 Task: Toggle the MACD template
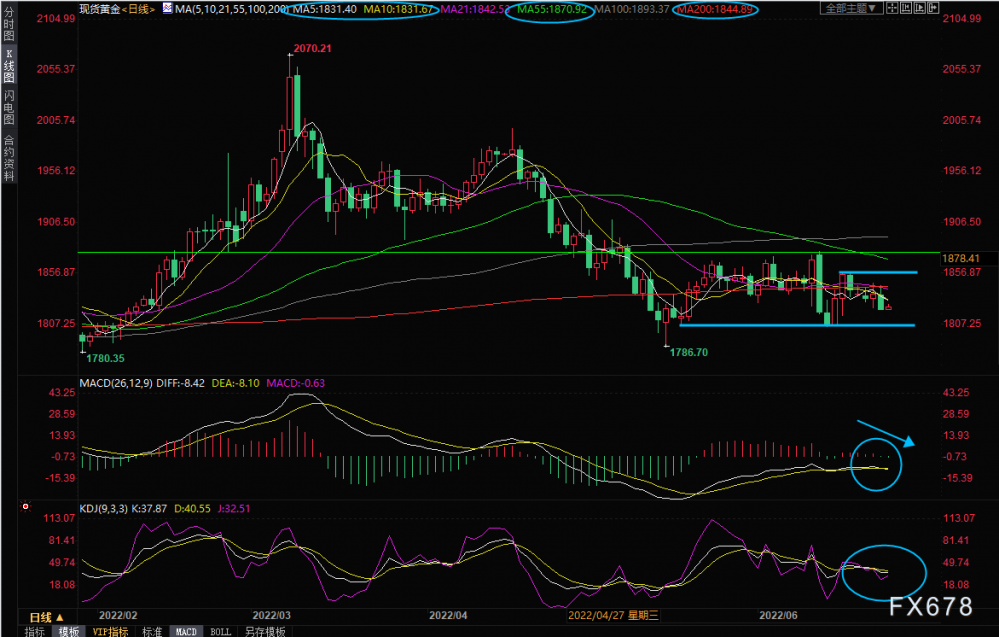point(186,631)
